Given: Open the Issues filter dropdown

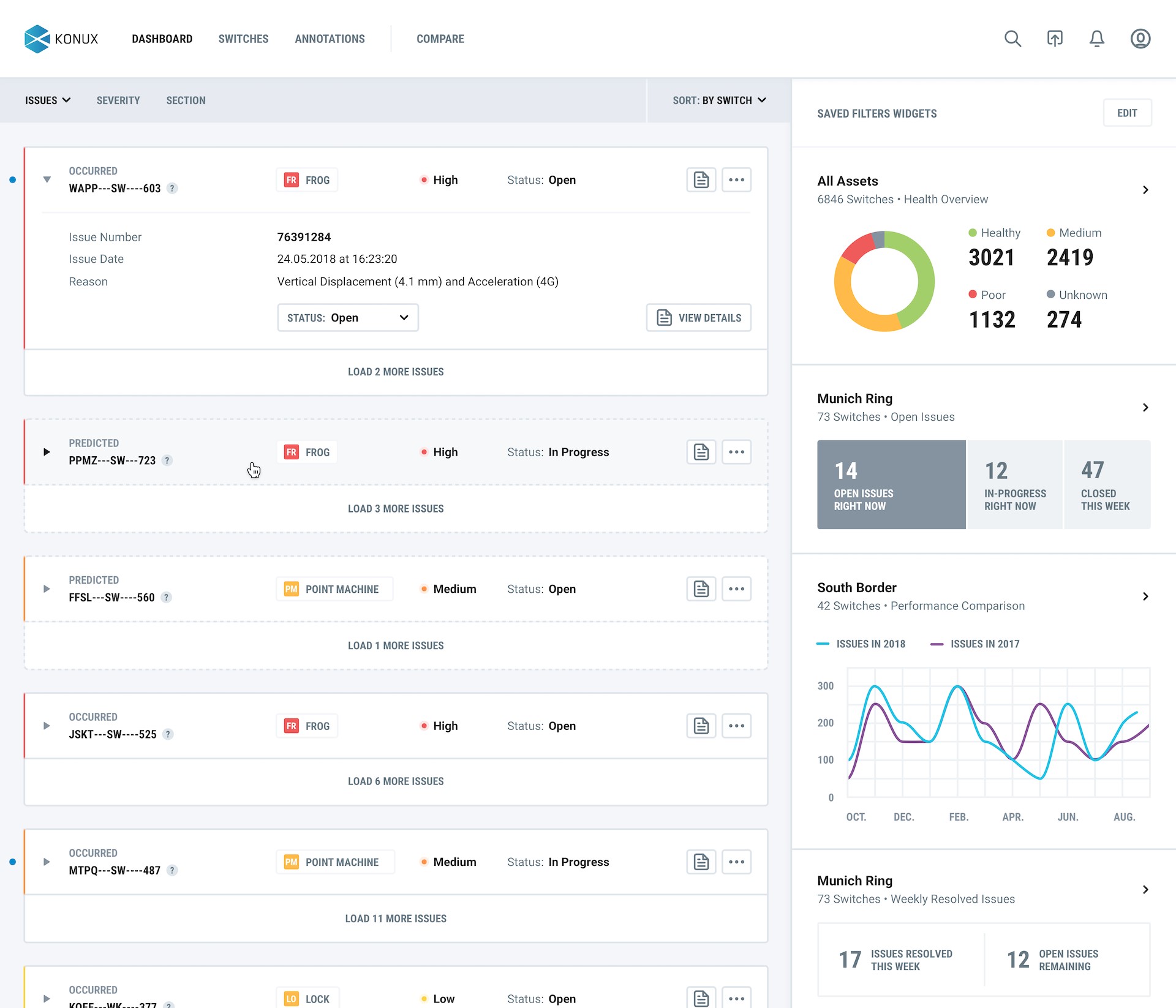Looking at the screenshot, I should click(x=48, y=100).
